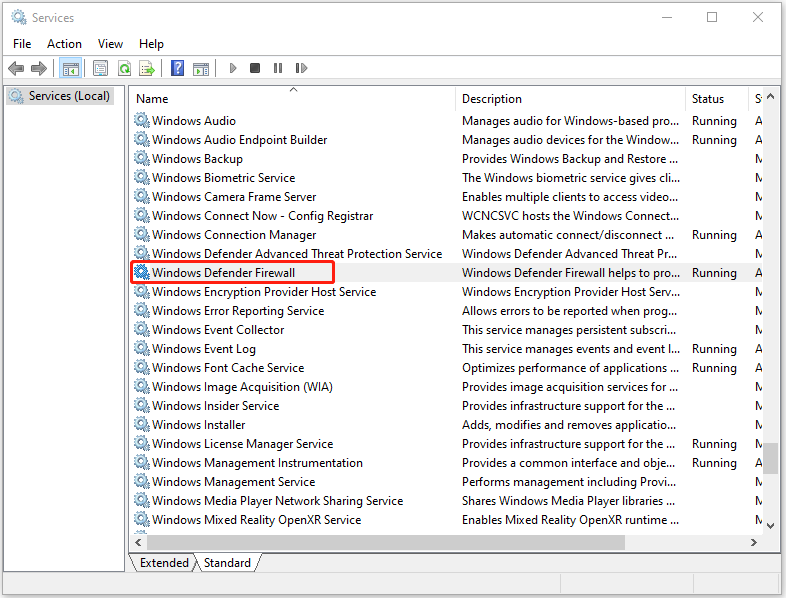Image resolution: width=786 pixels, height=598 pixels.
Task: Select Windows Encryption Provider Host Service
Action: [264, 292]
